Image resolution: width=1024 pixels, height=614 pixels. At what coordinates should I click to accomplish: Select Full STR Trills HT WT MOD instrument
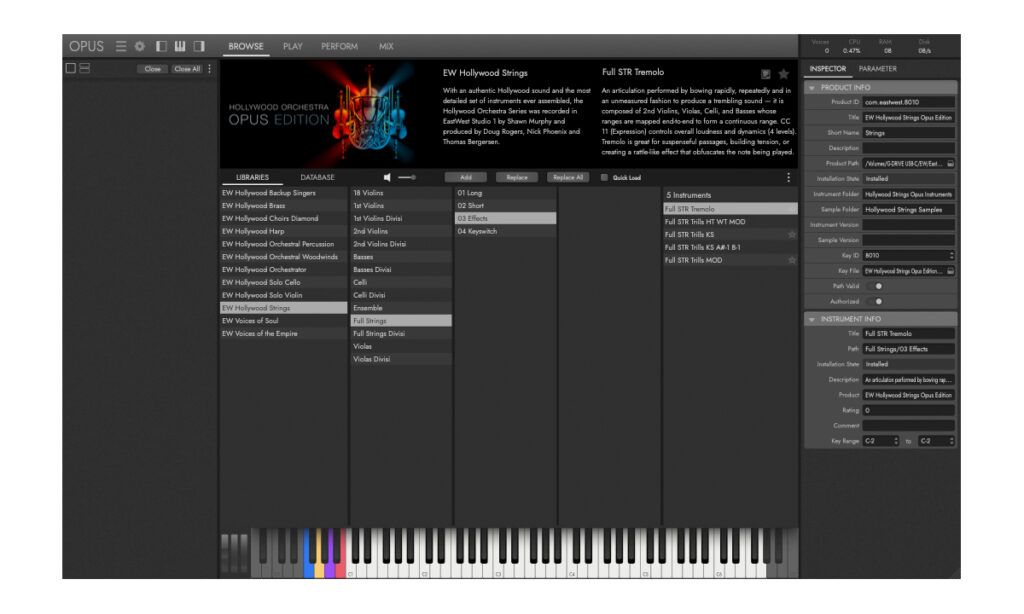tap(730, 222)
